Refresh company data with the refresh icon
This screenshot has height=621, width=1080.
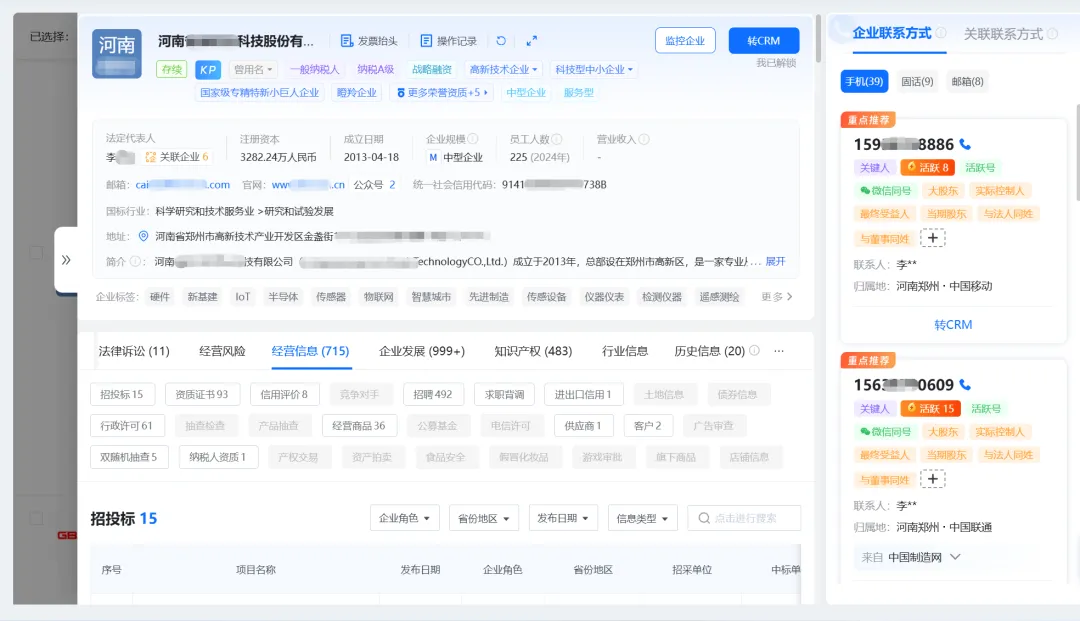(x=502, y=40)
